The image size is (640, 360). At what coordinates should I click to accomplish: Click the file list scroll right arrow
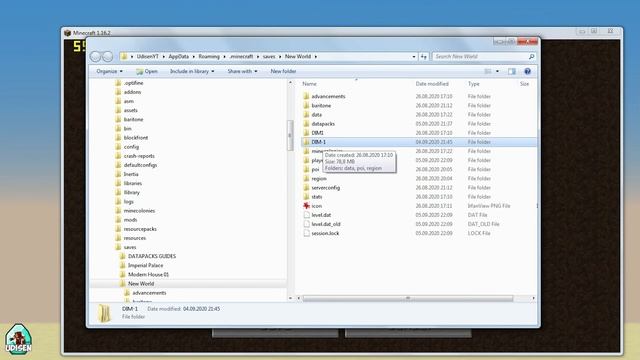(x=533, y=298)
